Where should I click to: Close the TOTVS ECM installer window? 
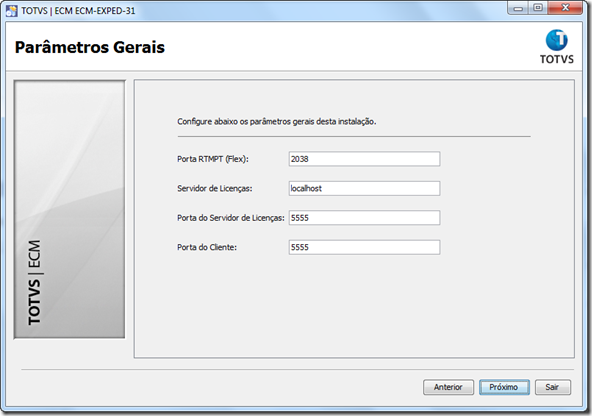[x=565, y=8]
